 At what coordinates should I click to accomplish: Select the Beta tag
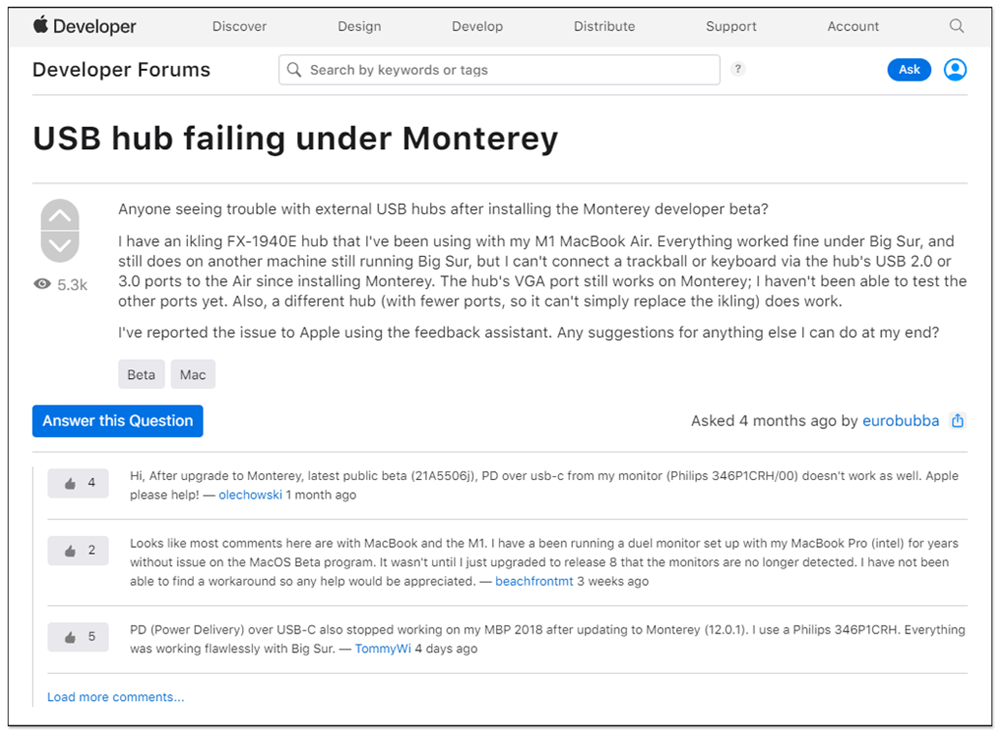point(141,374)
